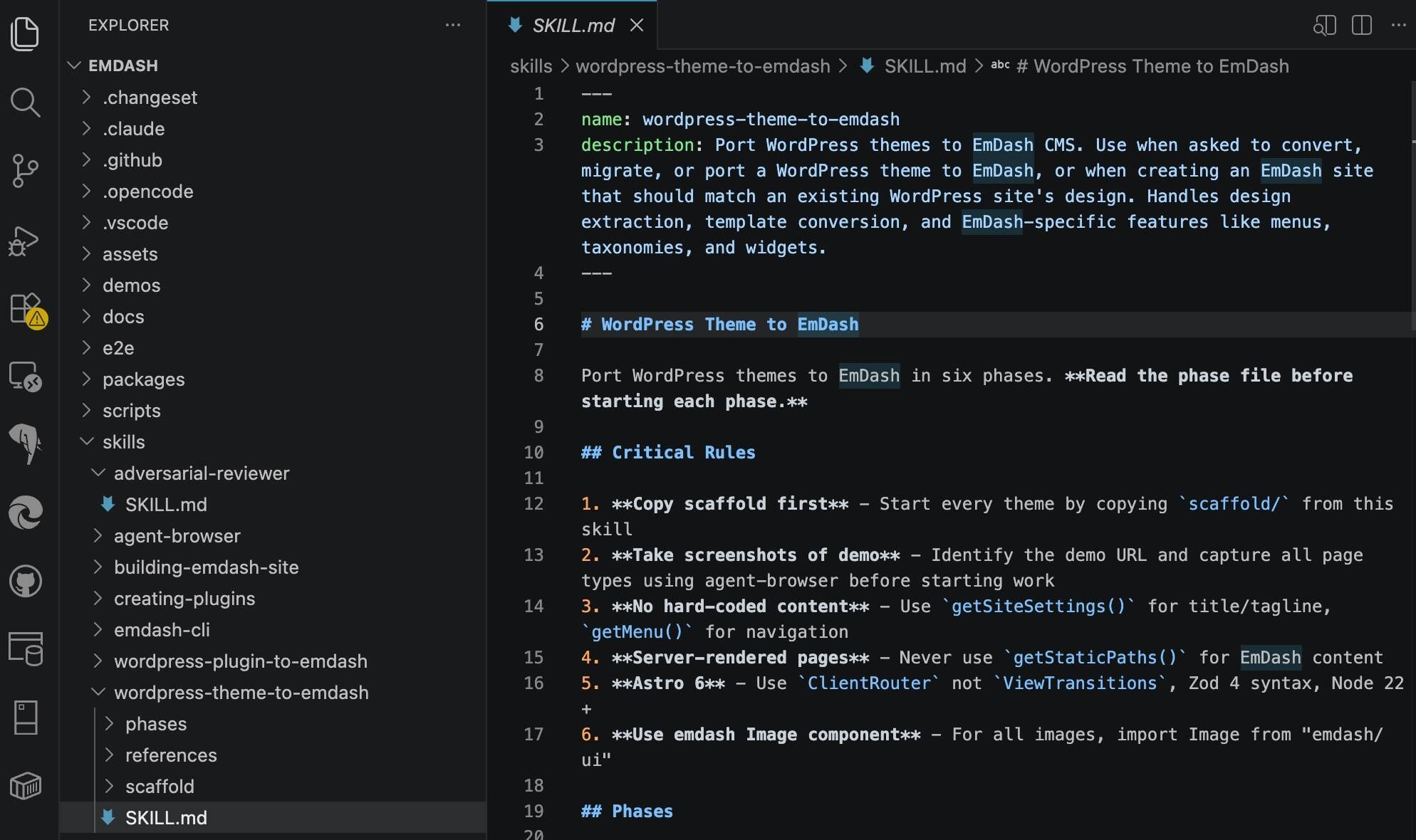Image resolution: width=1416 pixels, height=840 pixels.
Task: Open the GitHub view in the activity bar
Action: [26, 581]
